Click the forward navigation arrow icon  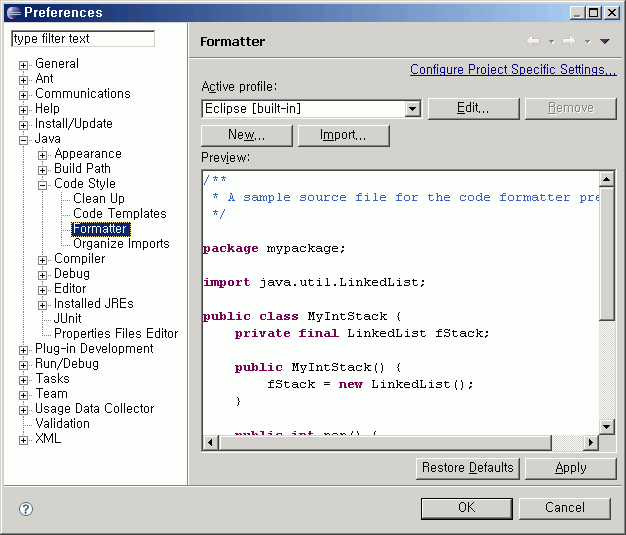click(568, 41)
